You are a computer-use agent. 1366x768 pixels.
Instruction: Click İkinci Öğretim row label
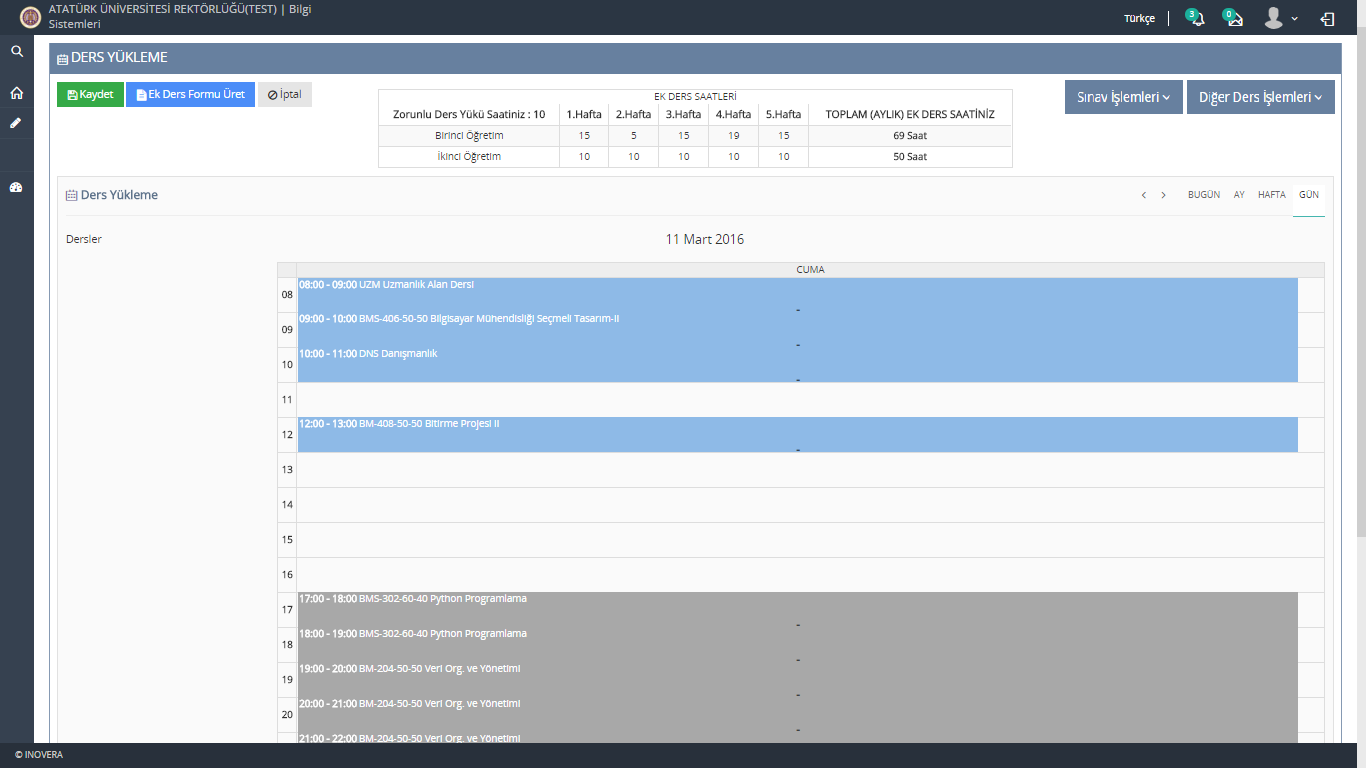click(x=469, y=157)
